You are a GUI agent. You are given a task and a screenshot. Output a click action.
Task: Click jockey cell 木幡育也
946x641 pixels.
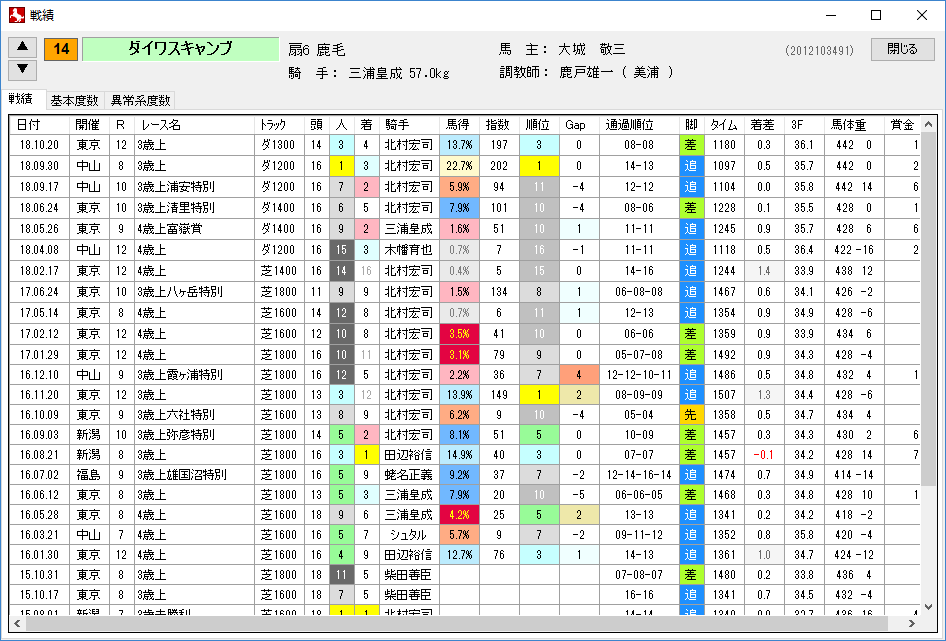point(408,250)
